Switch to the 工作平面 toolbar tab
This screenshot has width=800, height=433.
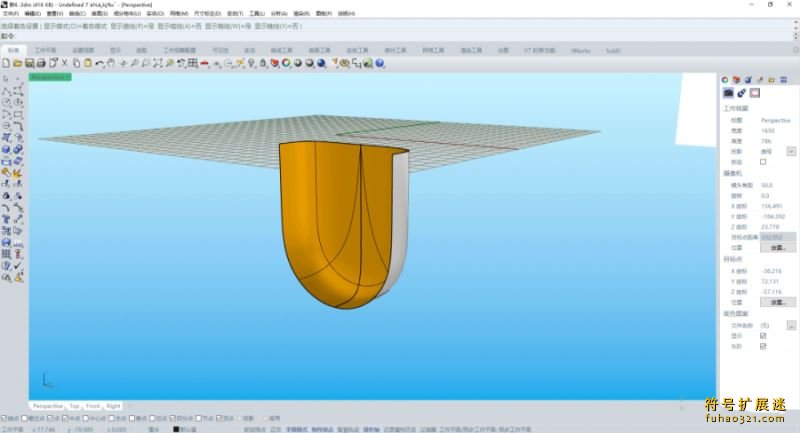point(45,50)
